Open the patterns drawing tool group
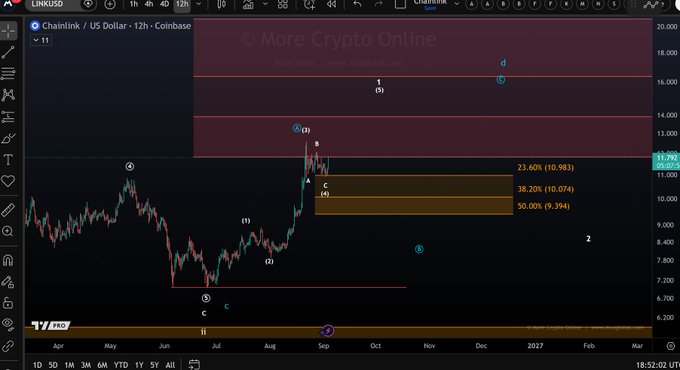Screen dimensions: 680x370 click(x=8, y=95)
